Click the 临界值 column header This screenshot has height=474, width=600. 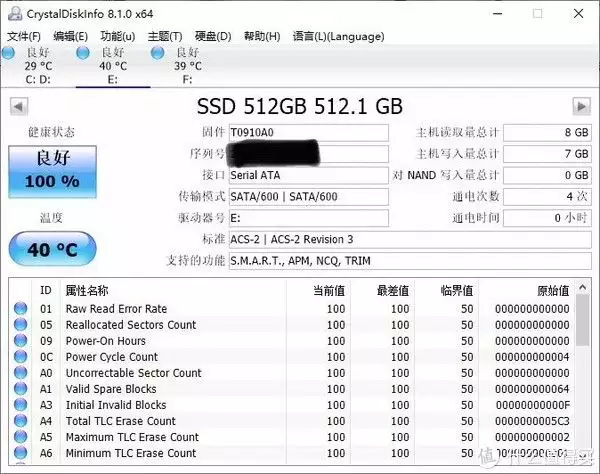coord(447,290)
